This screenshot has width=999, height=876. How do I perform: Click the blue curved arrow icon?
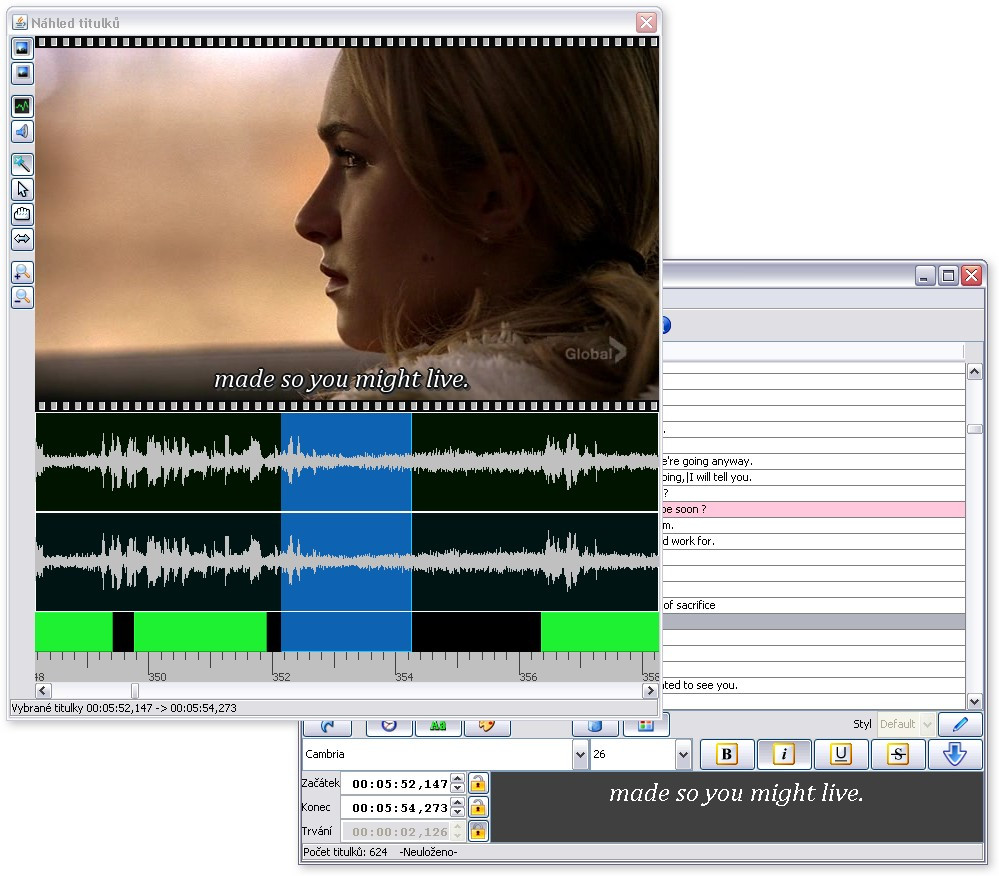(328, 726)
